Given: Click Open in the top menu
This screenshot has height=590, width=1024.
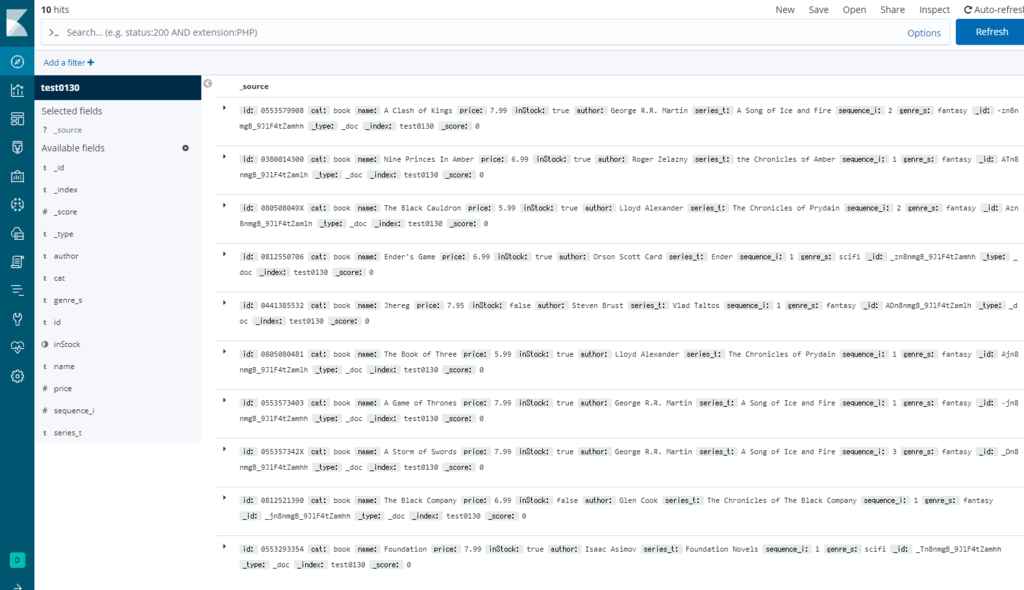Looking at the screenshot, I should pyautogui.click(x=854, y=10).
